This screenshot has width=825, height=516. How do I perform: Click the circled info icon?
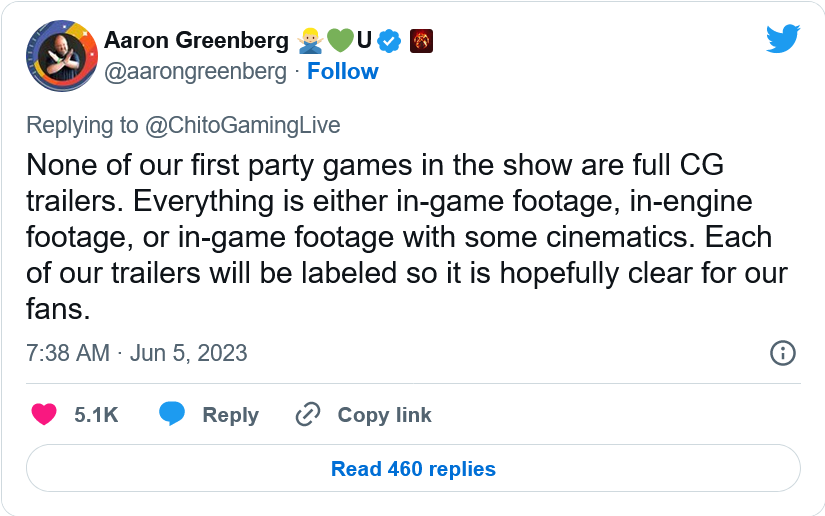pyautogui.click(x=782, y=353)
